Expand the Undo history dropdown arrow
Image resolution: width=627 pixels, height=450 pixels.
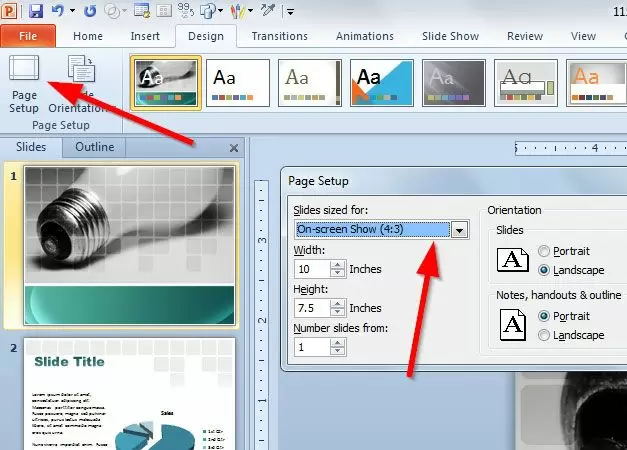coord(71,12)
